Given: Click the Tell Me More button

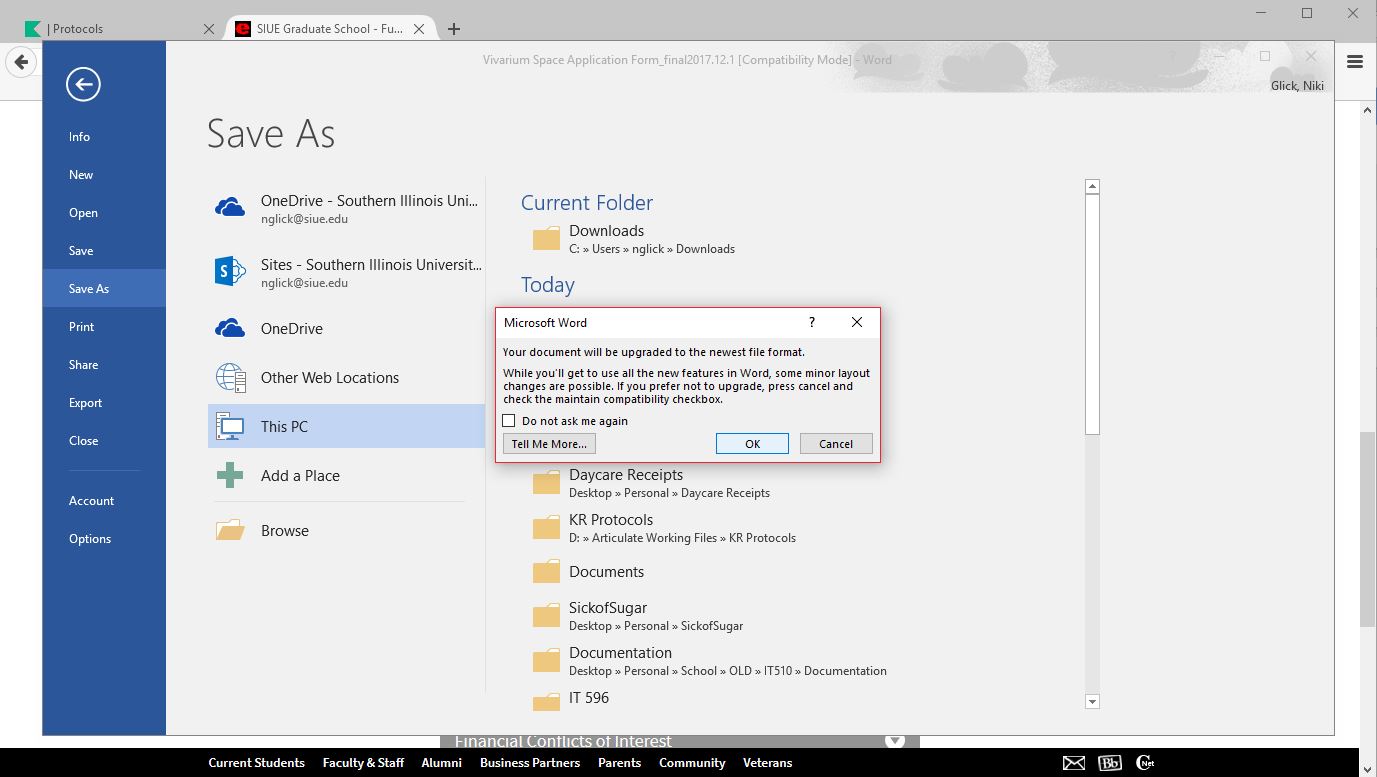Looking at the screenshot, I should click(549, 444).
